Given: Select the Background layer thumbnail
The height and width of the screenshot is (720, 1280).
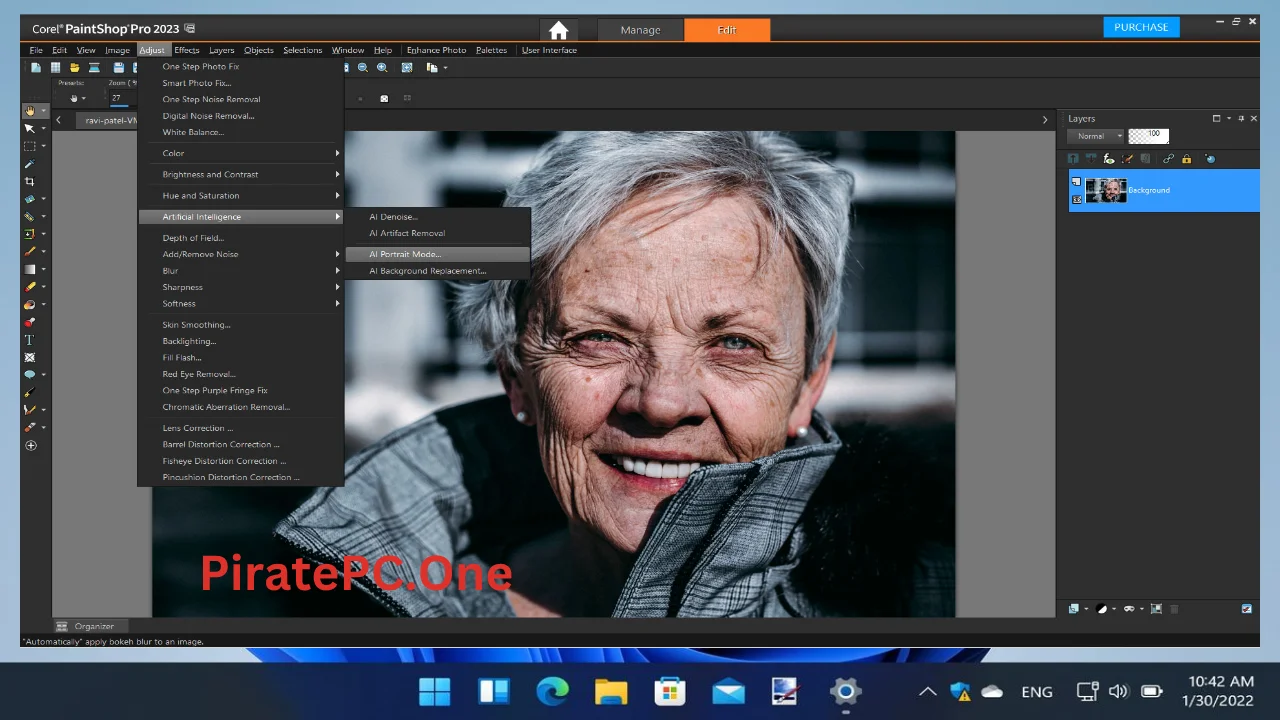Looking at the screenshot, I should click(1106, 190).
